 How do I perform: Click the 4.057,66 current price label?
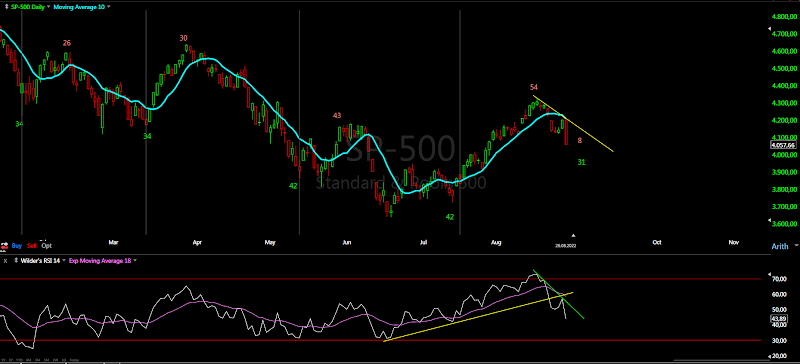pyautogui.click(x=783, y=145)
